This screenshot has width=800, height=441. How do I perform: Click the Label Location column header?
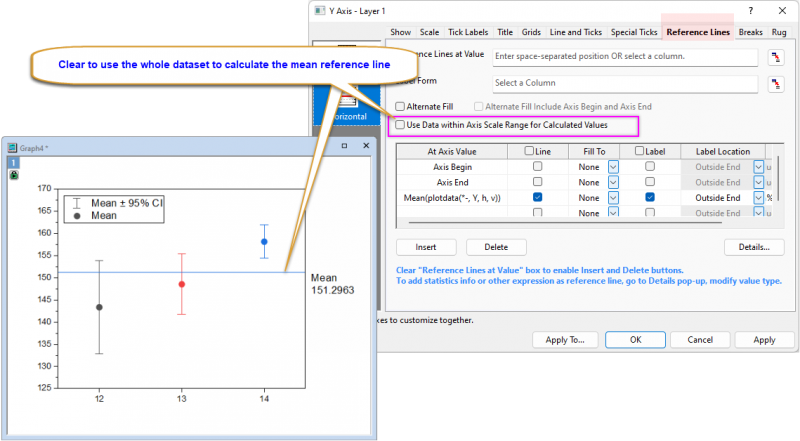(x=722, y=152)
